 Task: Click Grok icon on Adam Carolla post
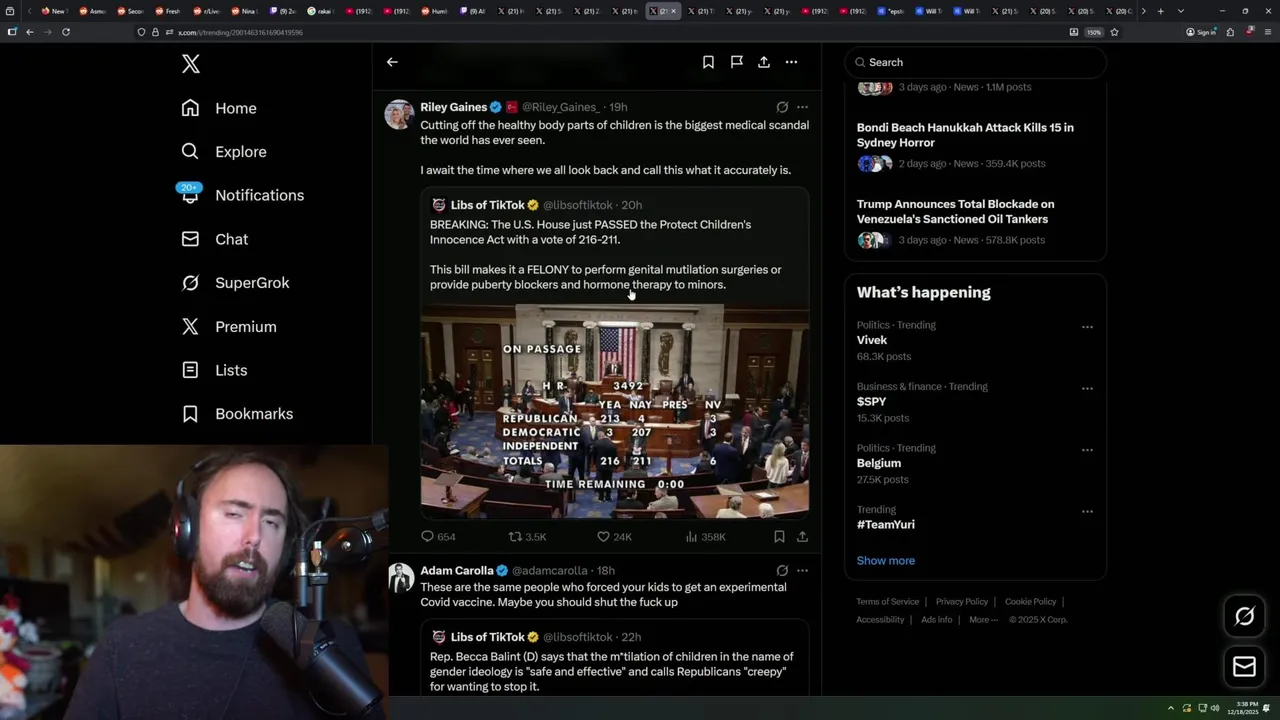782,571
